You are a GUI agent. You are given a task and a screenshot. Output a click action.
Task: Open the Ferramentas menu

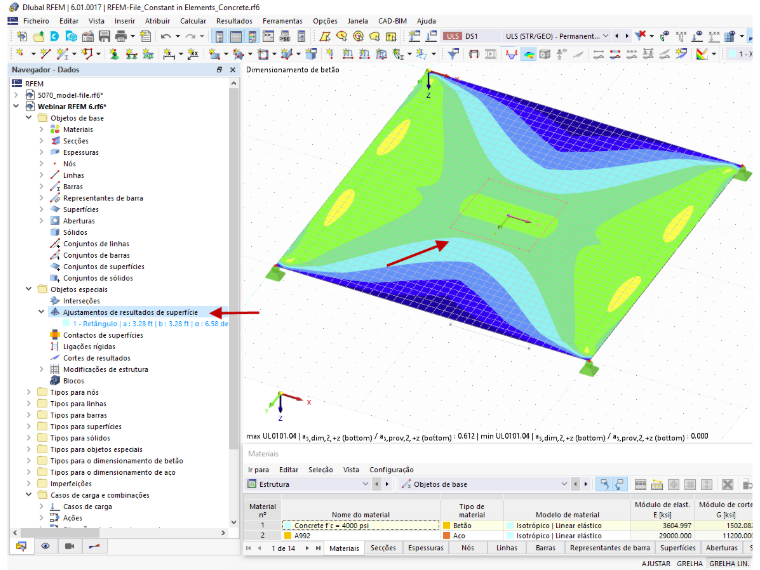[x=283, y=21]
